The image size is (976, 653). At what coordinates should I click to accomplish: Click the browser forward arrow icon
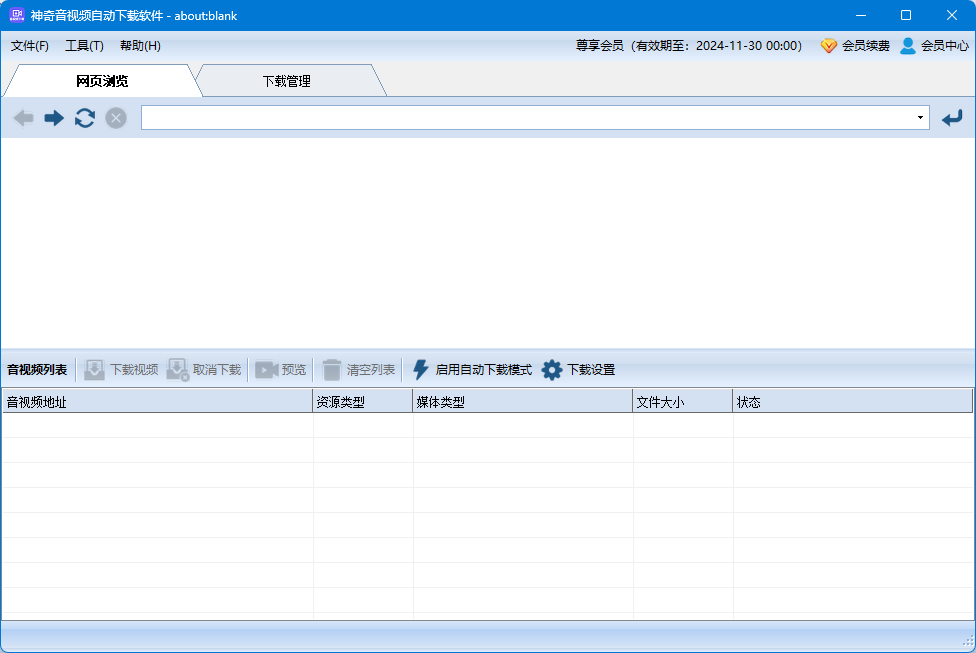coord(54,118)
